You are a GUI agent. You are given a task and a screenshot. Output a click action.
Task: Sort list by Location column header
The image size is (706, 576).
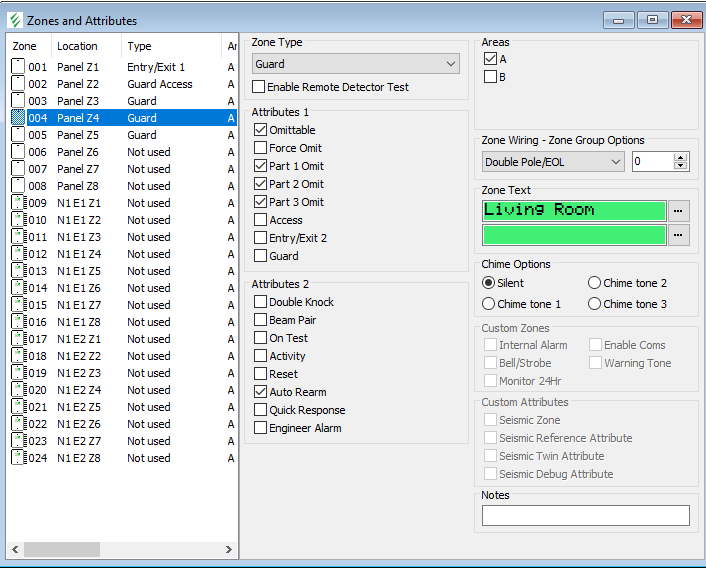[x=77, y=46]
